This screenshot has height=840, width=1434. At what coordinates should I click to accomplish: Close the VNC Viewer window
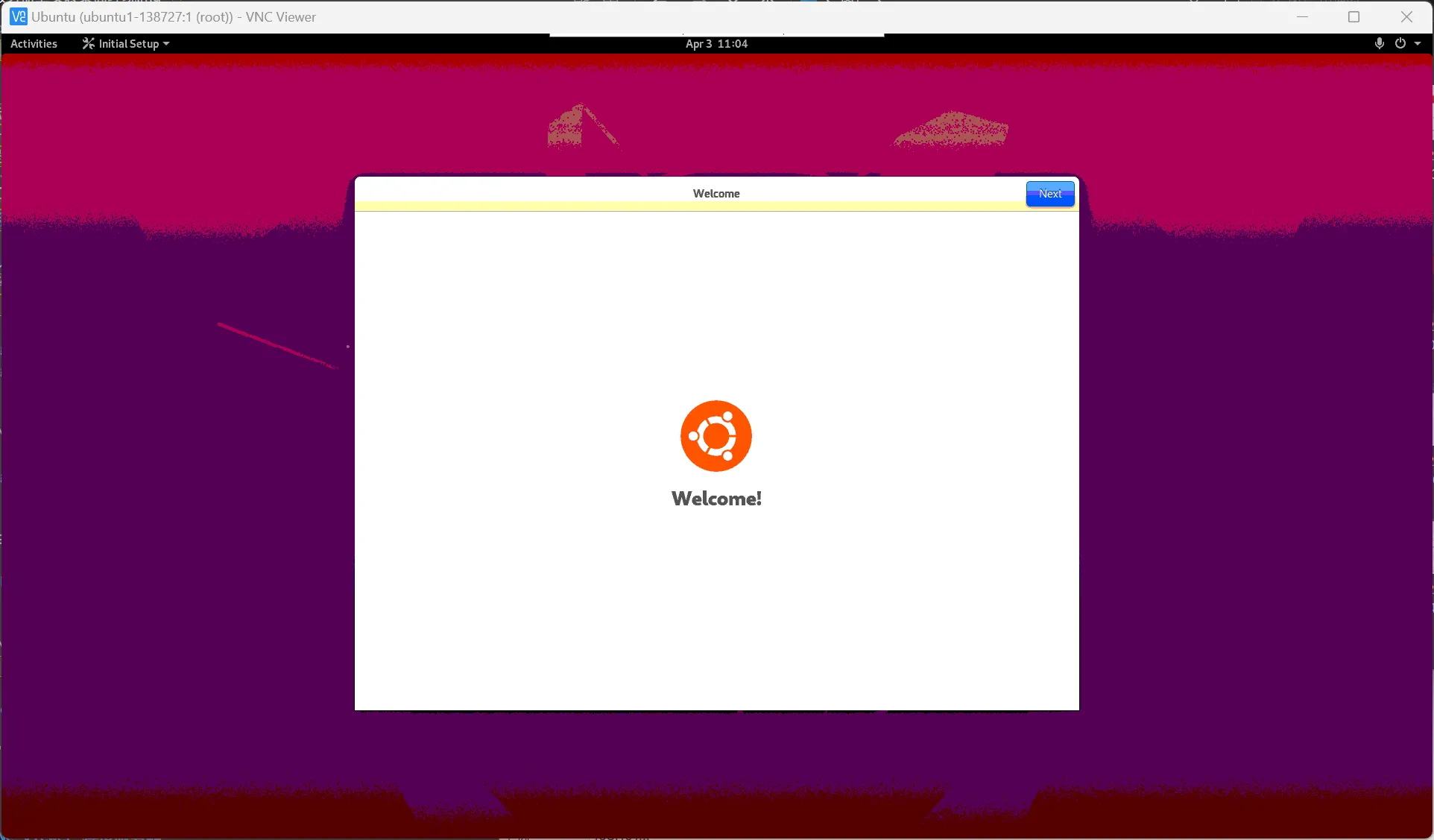pos(1406,16)
